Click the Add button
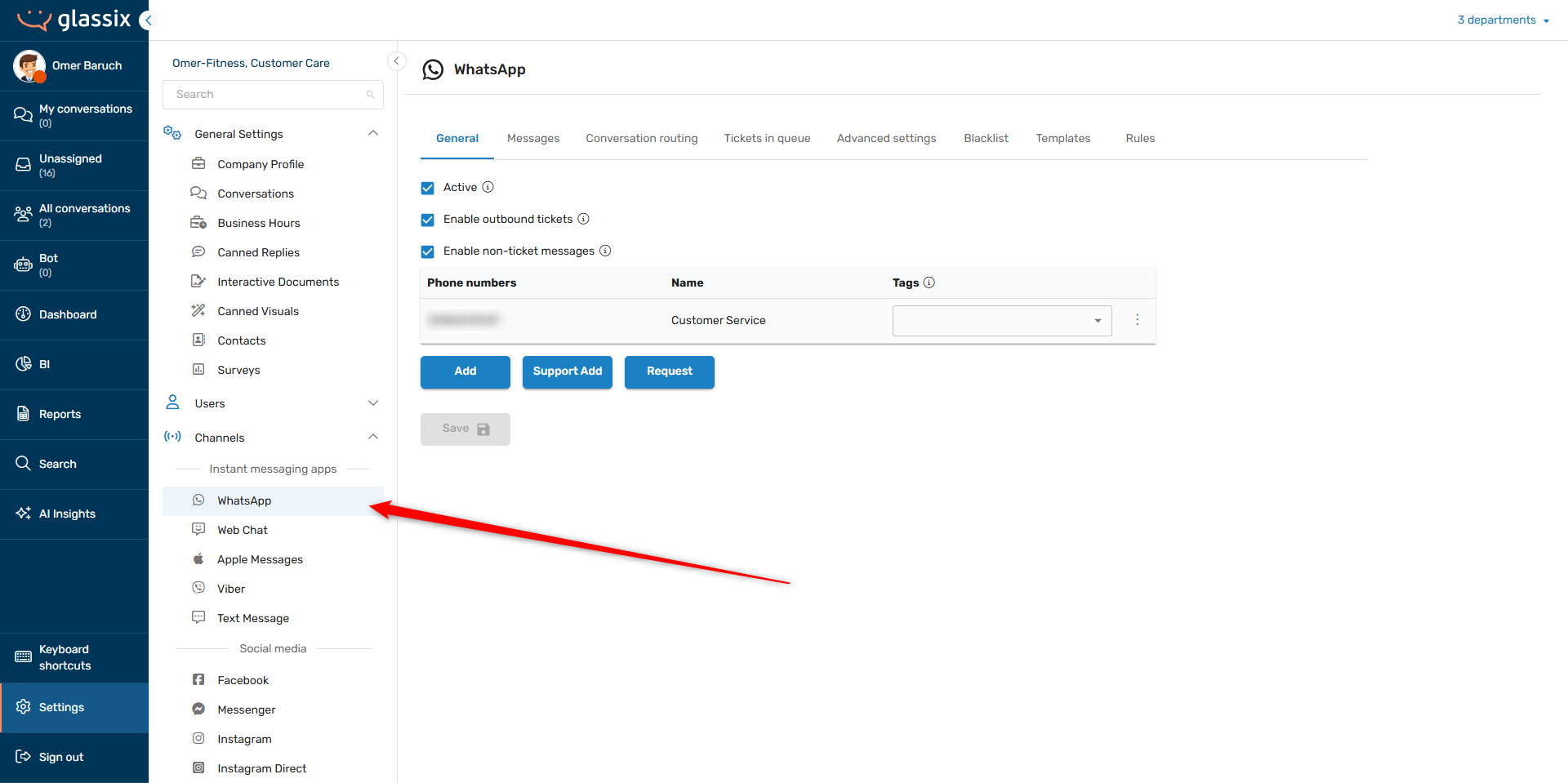The height and width of the screenshot is (783, 1568). click(465, 371)
